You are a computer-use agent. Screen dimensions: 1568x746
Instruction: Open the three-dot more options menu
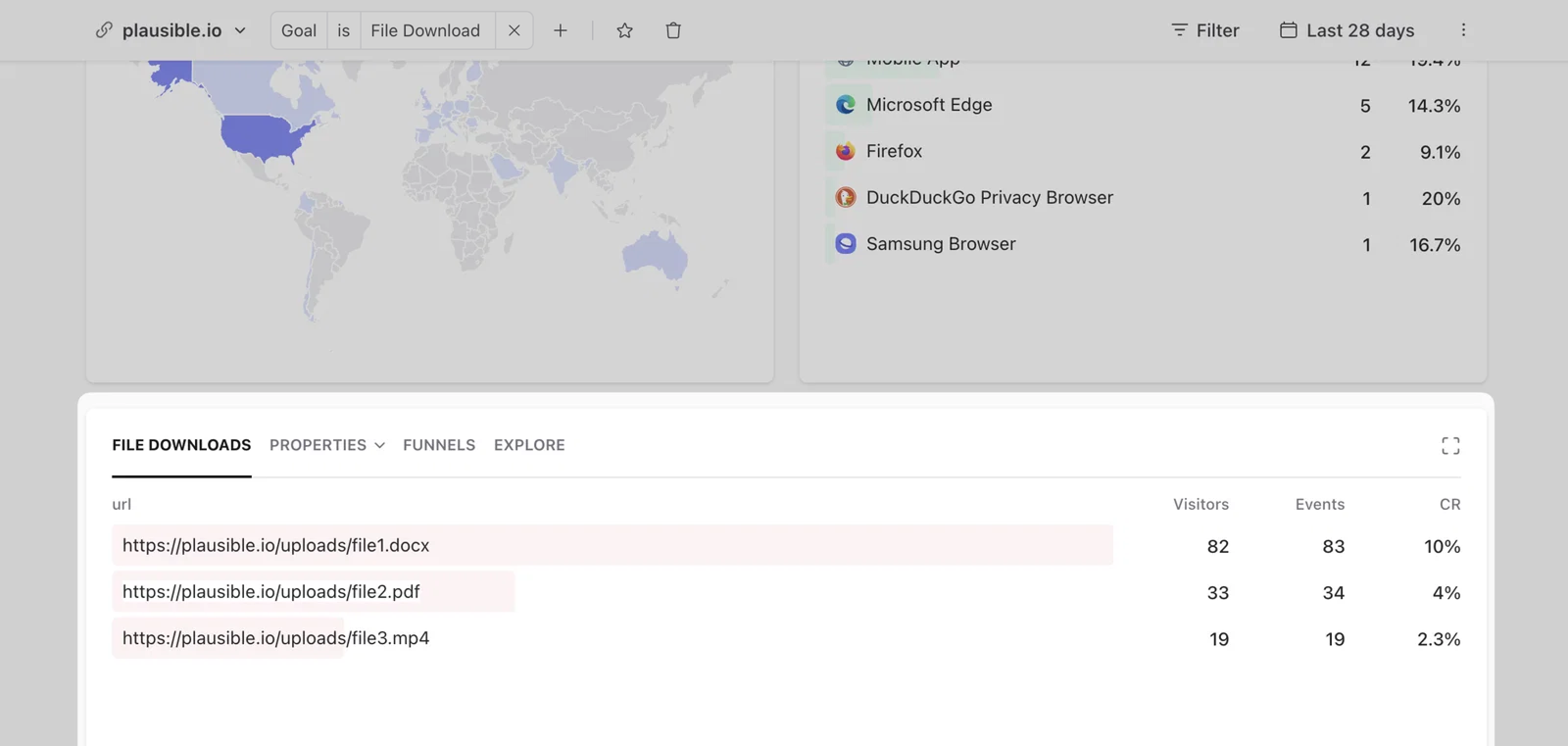pyautogui.click(x=1463, y=30)
